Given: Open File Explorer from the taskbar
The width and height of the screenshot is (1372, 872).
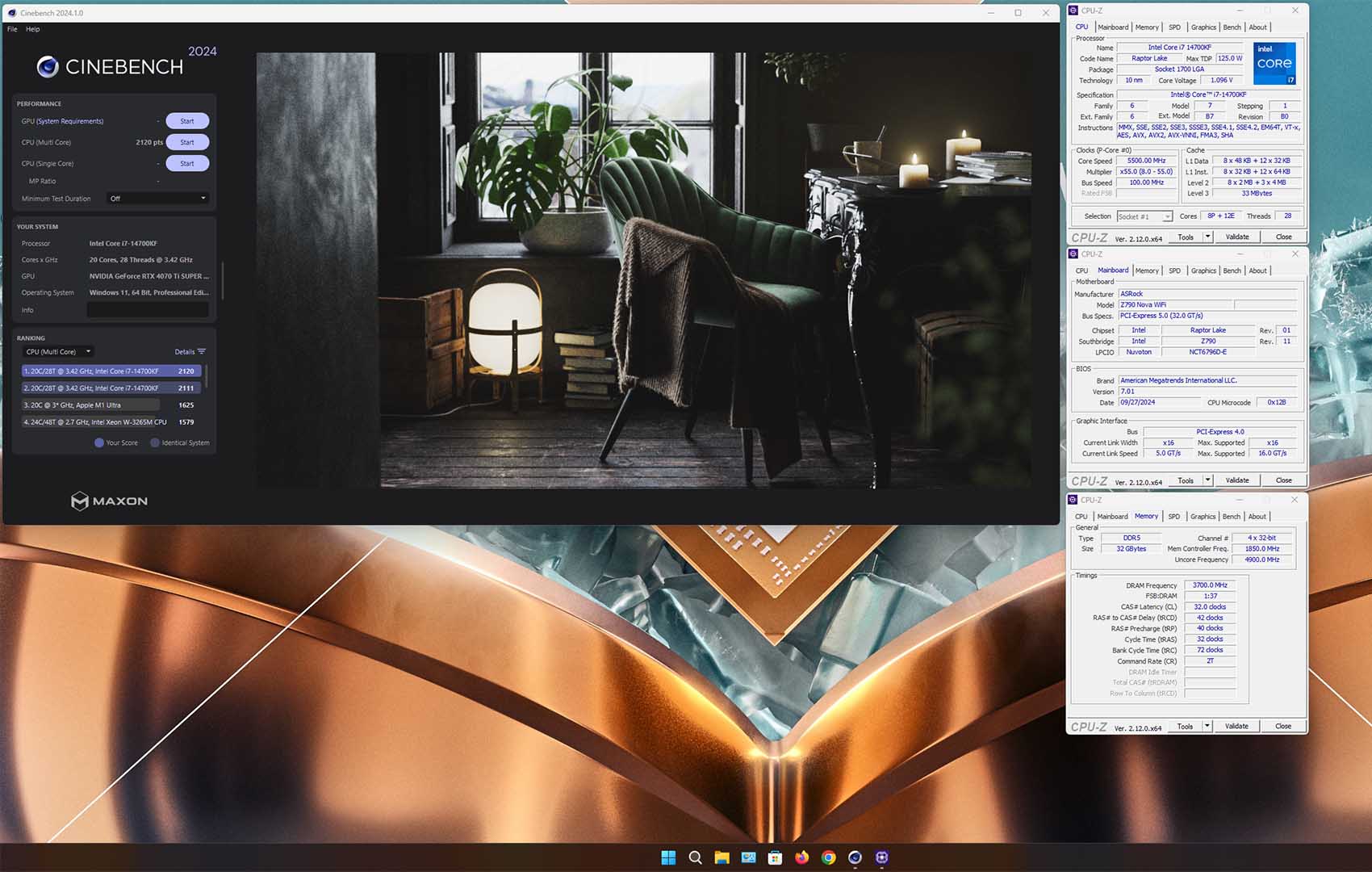Looking at the screenshot, I should [x=722, y=857].
